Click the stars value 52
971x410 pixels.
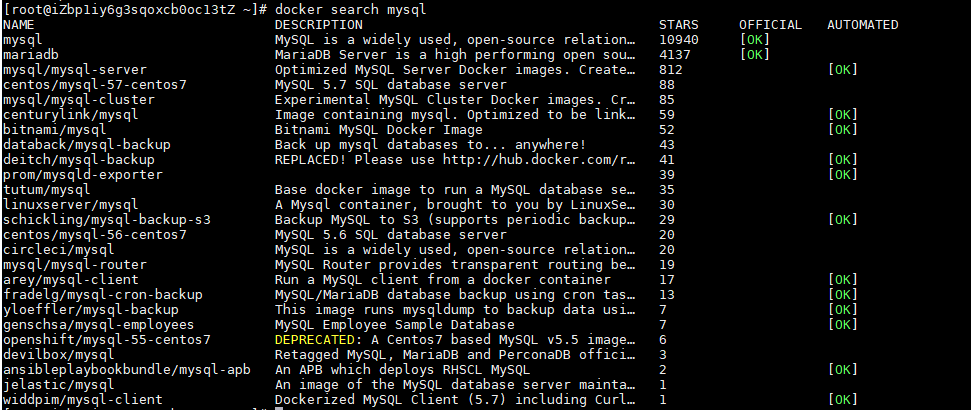[x=667, y=129]
